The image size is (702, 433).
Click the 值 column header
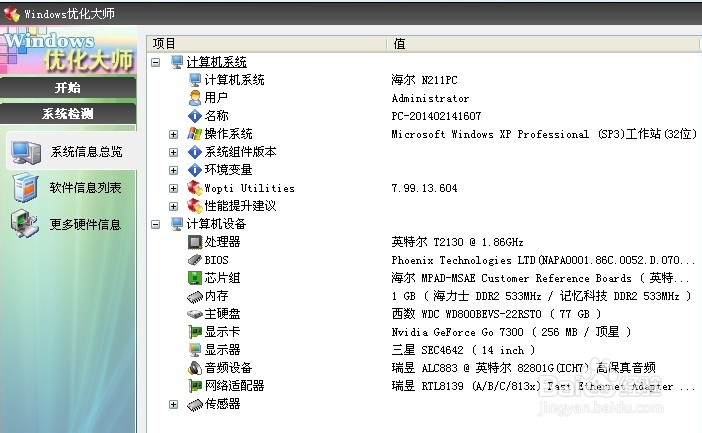point(544,43)
